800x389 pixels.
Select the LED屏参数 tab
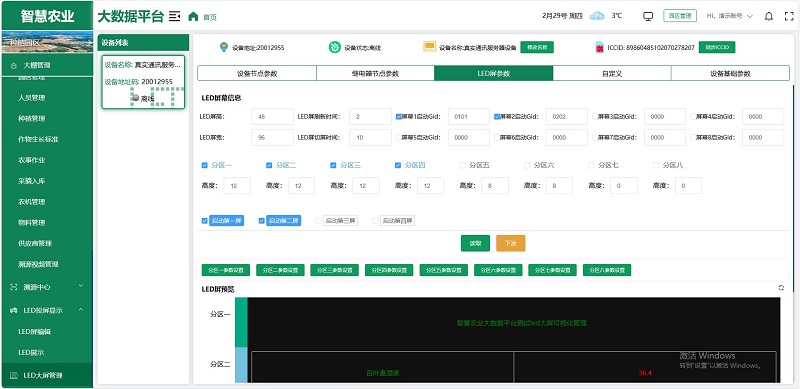(493, 73)
